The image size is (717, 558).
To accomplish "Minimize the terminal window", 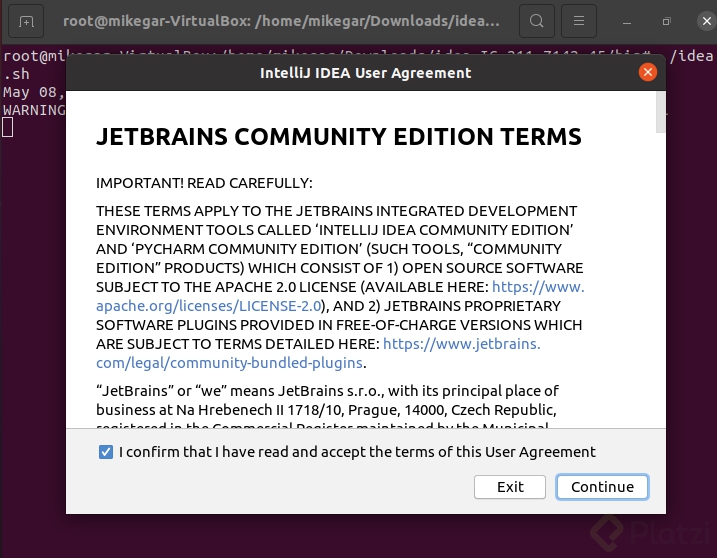I will (627, 22).
